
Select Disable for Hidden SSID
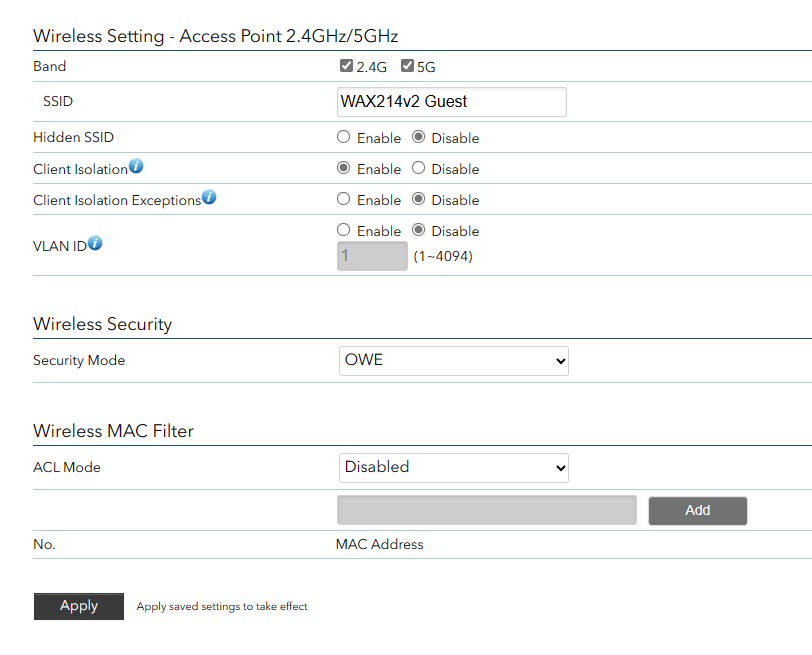pyautogui.click(x=418, y=137)
